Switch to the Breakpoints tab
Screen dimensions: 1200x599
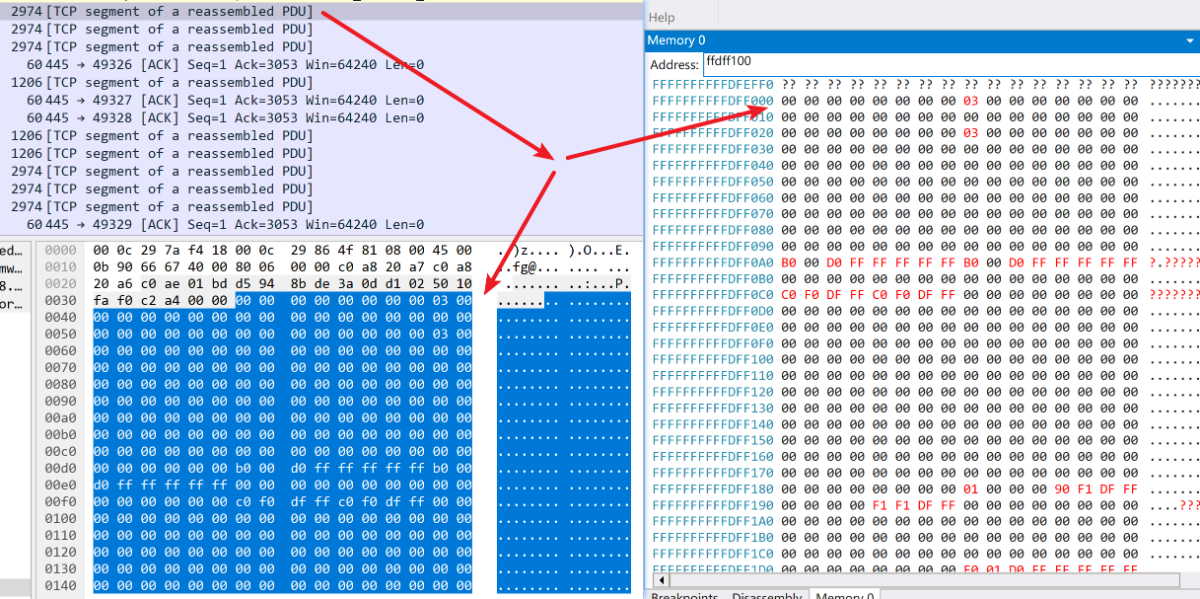[684, 597]
